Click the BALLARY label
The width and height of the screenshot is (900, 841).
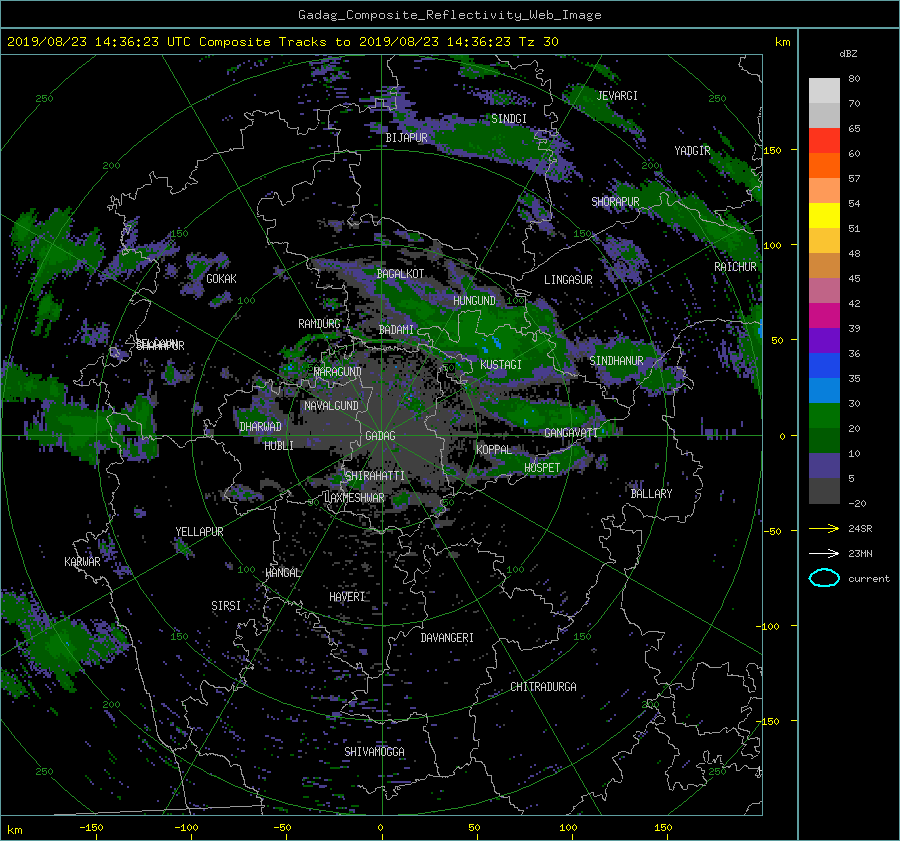coord(651,494)
